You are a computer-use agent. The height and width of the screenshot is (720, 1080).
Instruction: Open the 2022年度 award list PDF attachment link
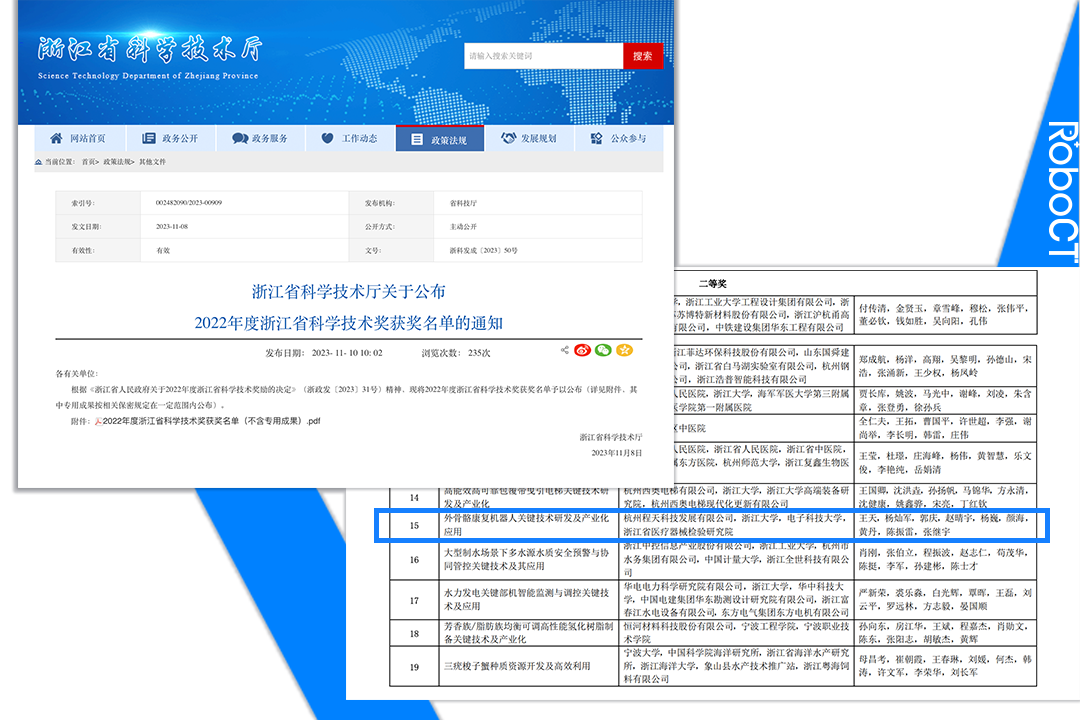212,421
